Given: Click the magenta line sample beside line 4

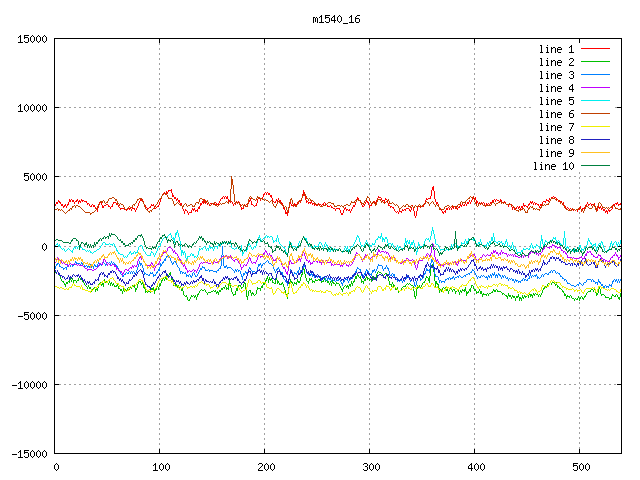Looking at the screenshot, I should 595,88.
